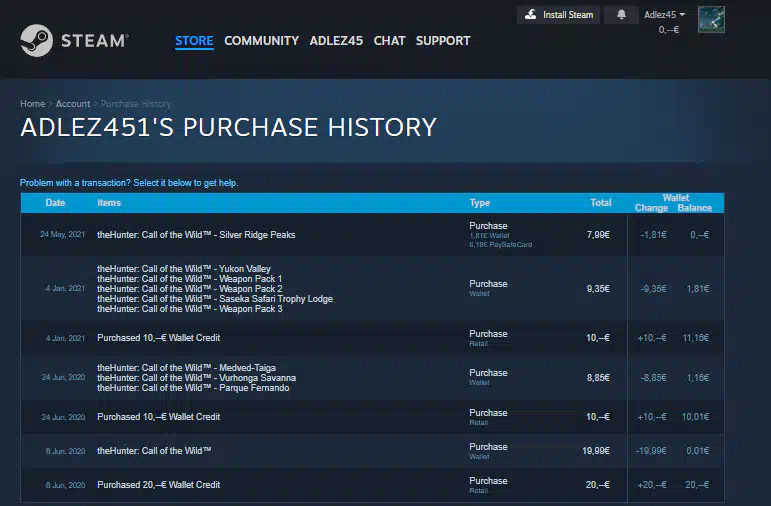Click the Install Steam button
The image size is (771, 506).
[558, 15]
